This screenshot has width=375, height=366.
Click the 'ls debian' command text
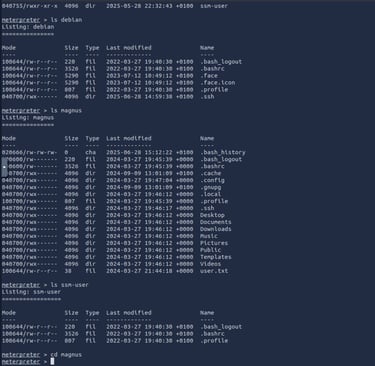[66, 20]
